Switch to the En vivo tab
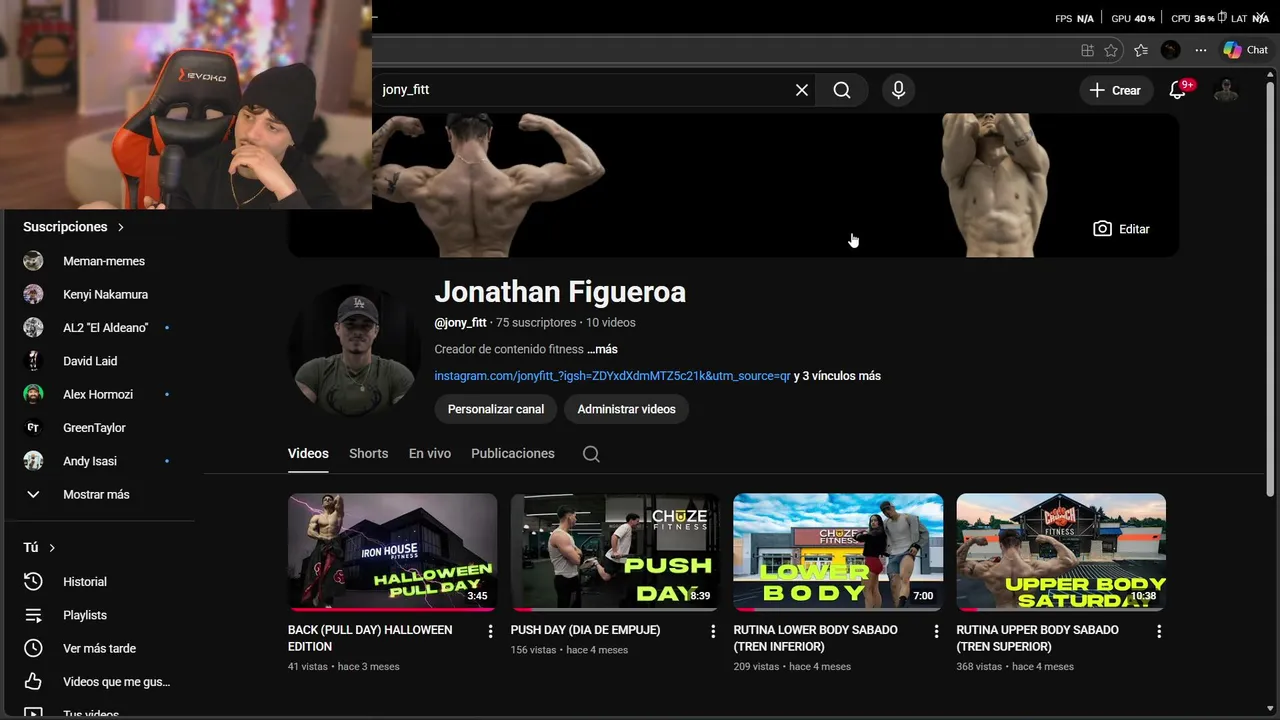The image size is (1280, 720). click(430, 454)
